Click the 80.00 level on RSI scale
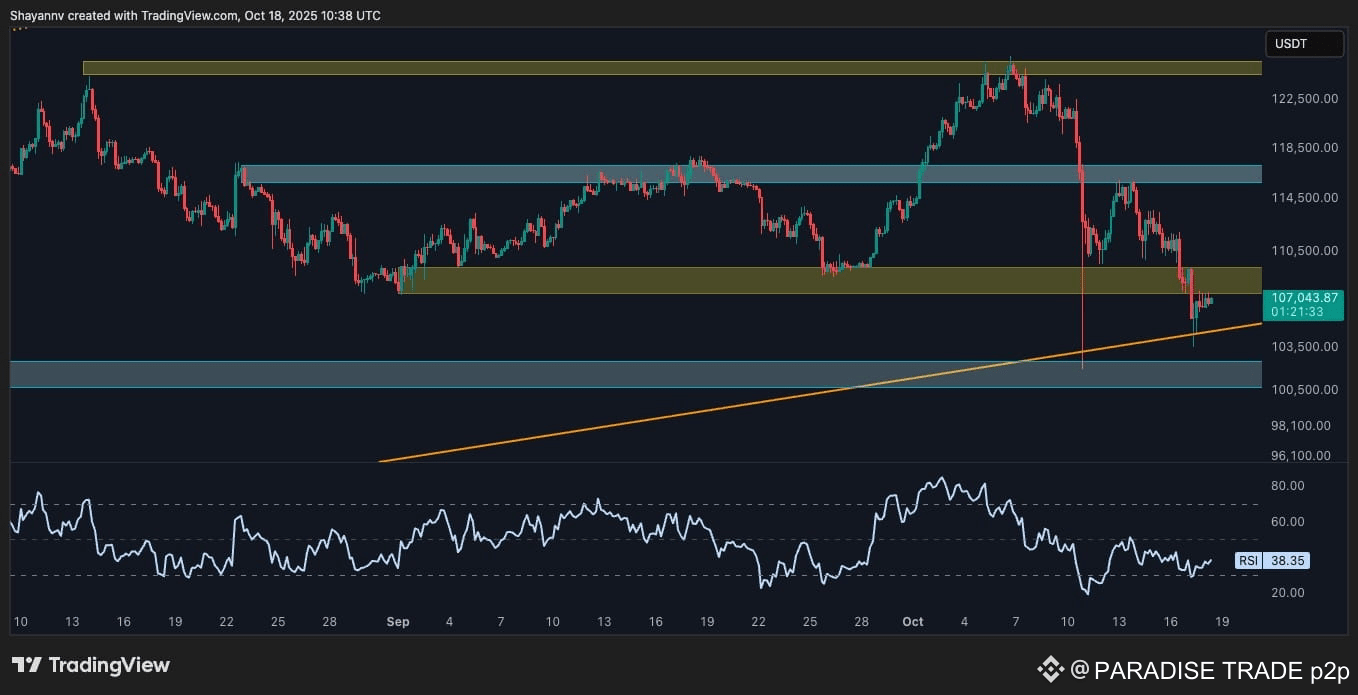The width and height of the screenshot is (1358, 695). (1288, 486)
